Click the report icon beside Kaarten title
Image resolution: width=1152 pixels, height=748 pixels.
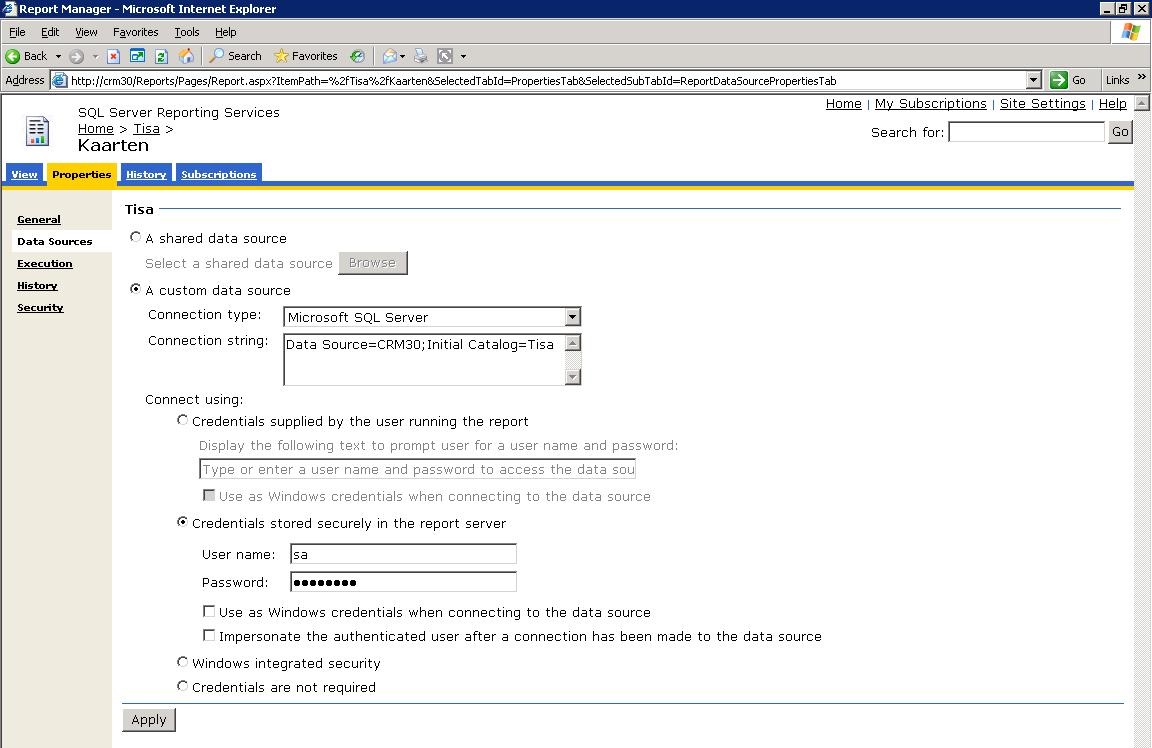37,131
